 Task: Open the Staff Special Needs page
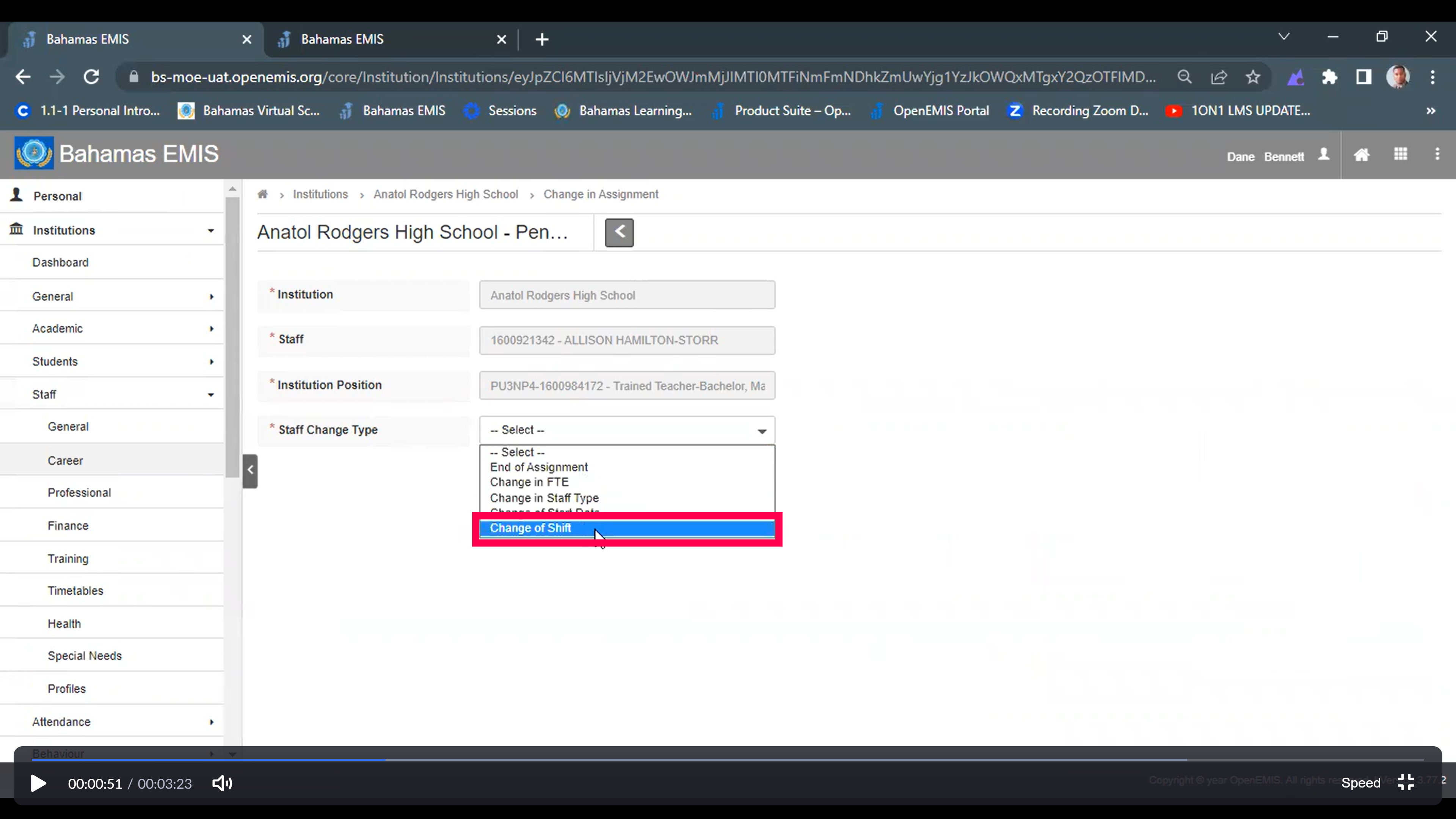[112, 656]
